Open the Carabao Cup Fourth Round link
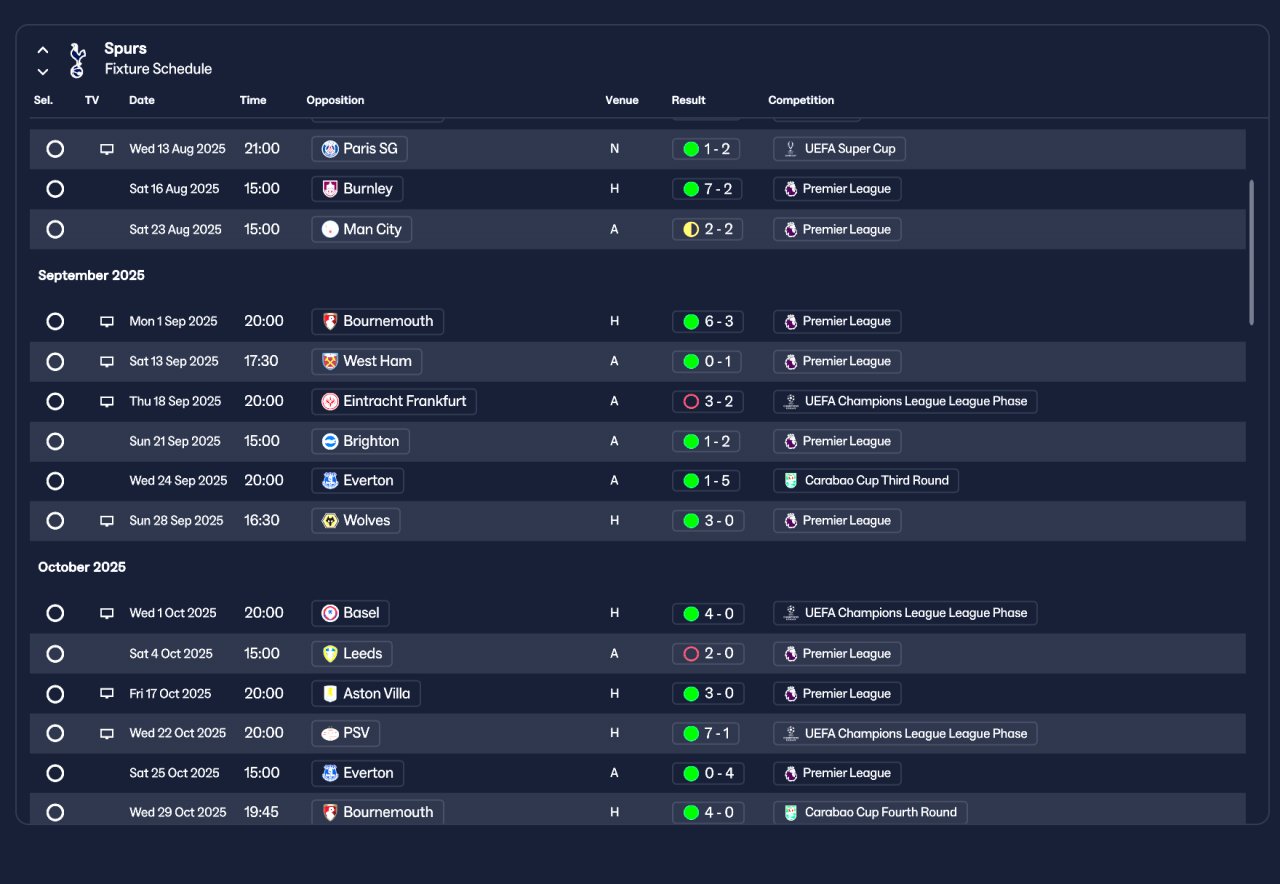This screenshot has height=884, width=1280. [870, 813]
